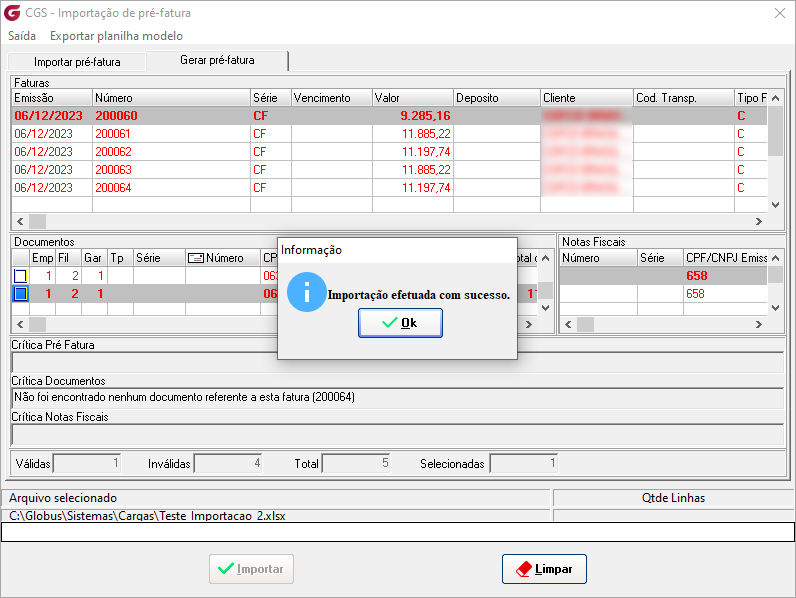796x598 pixels.
Task: Click the Crítica Pré Fatura text box
Action: click(397, 362)
